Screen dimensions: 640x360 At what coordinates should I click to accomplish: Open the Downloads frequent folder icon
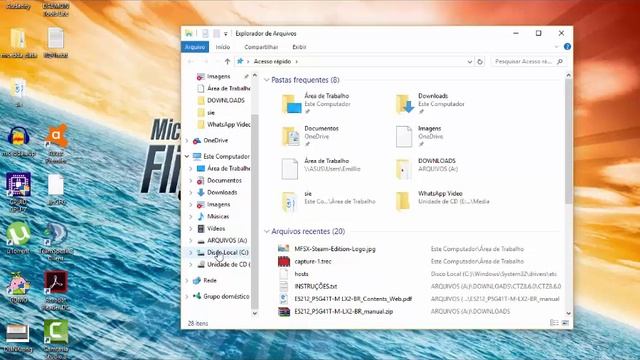pos(404,104)
